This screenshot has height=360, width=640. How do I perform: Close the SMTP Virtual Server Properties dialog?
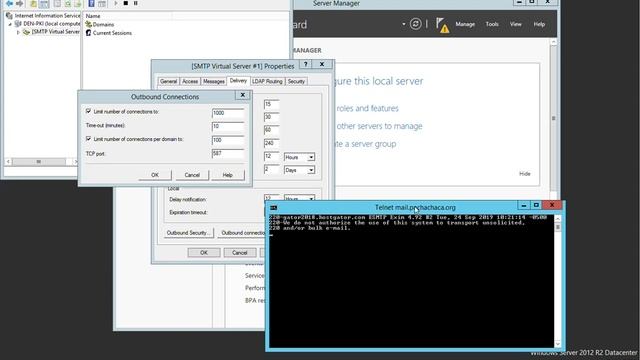click(x=322, y=64)
